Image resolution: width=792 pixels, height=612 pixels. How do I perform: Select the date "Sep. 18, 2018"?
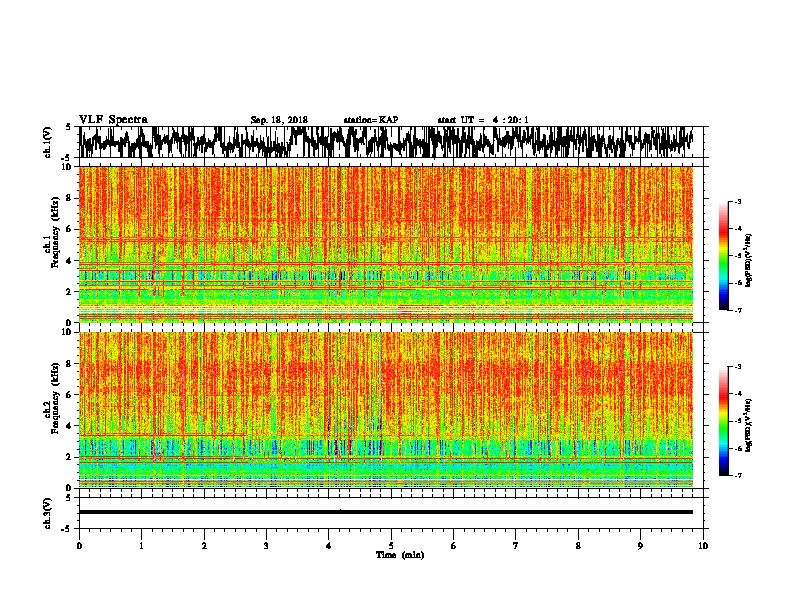tap(279, 120)
